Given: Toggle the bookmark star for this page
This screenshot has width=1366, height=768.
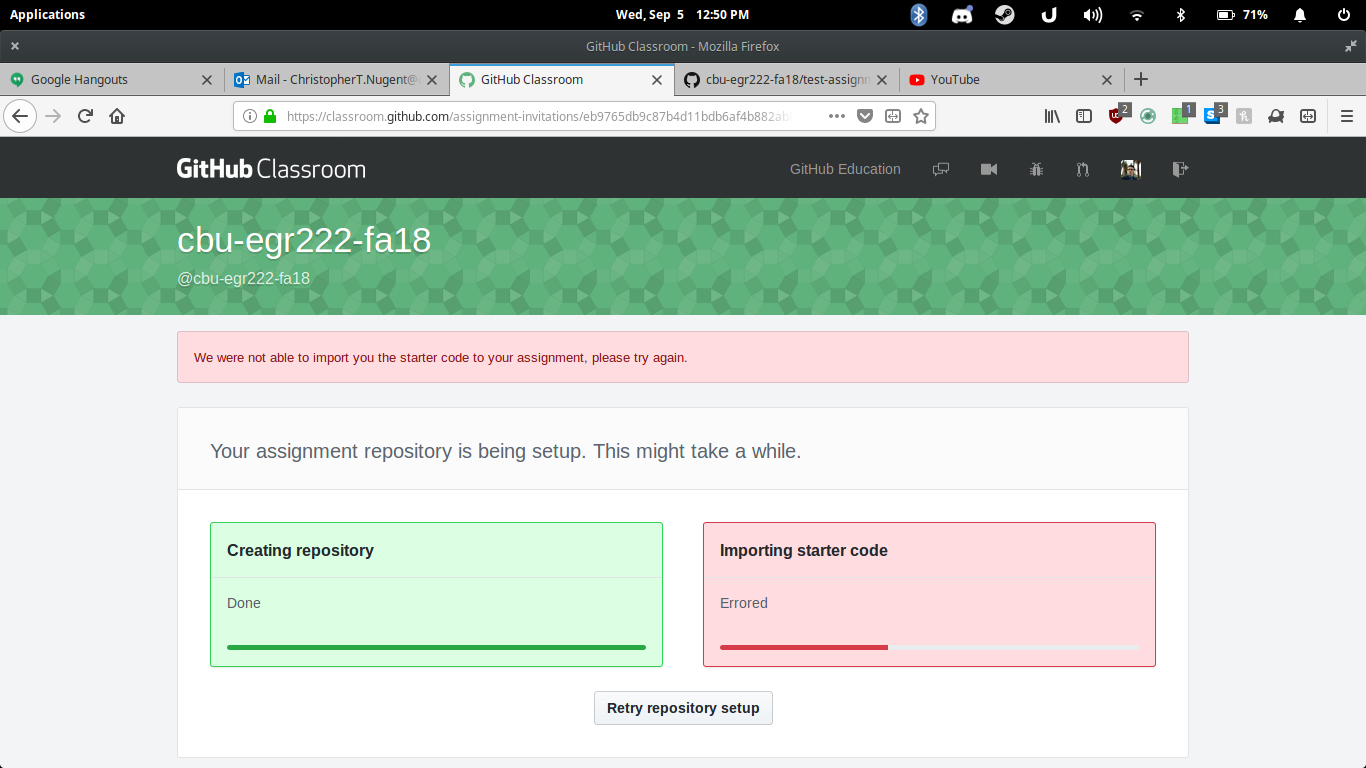Looking at the screenshot, I should [x=920, y=116].
